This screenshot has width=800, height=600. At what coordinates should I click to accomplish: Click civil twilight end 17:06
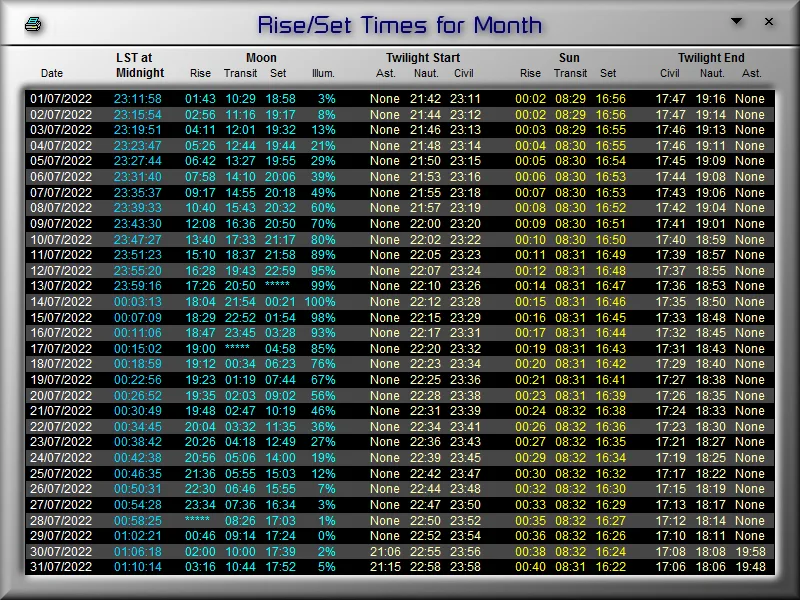pyautogui.click(x=670, y=567)
